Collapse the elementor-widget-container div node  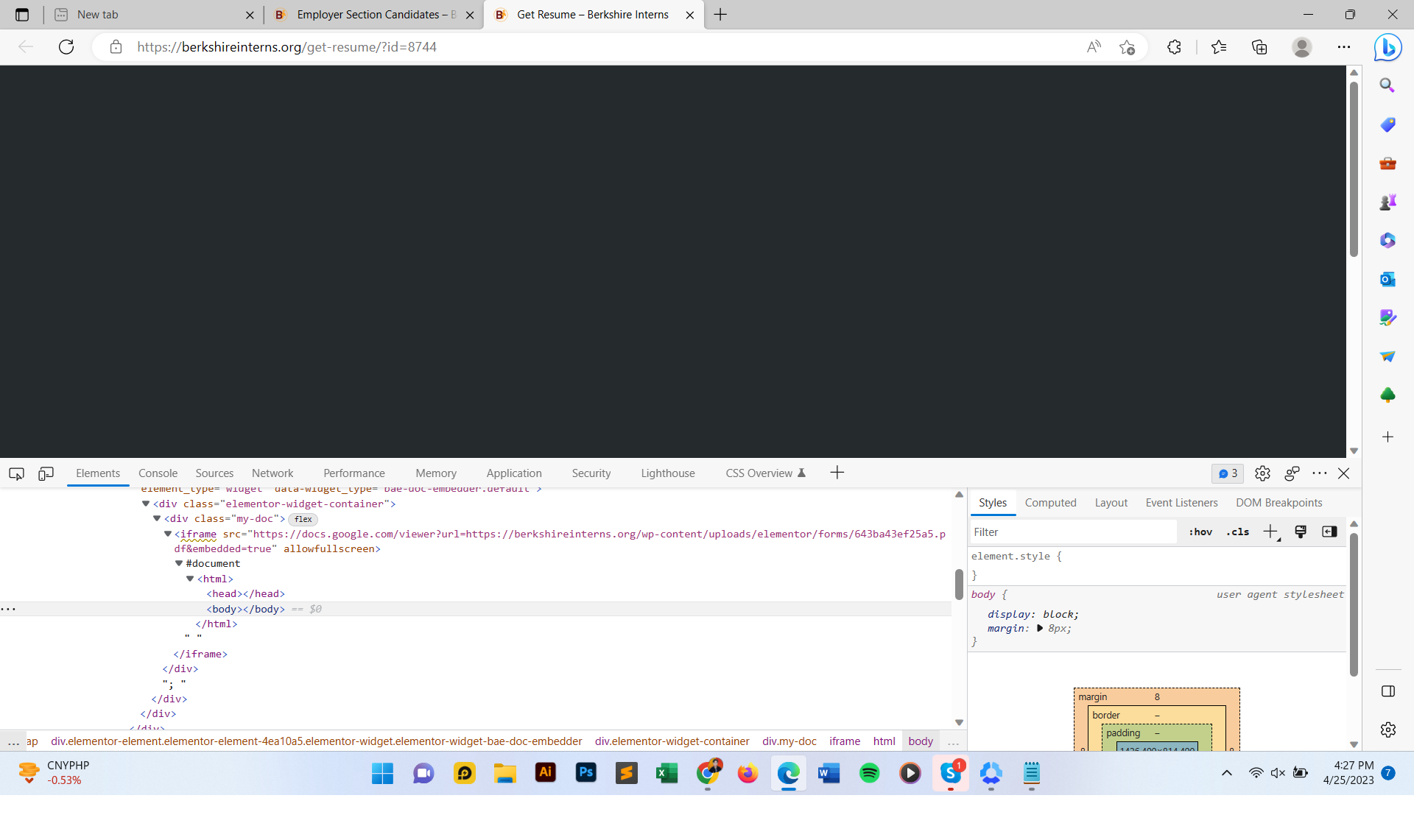pos(146,504)
